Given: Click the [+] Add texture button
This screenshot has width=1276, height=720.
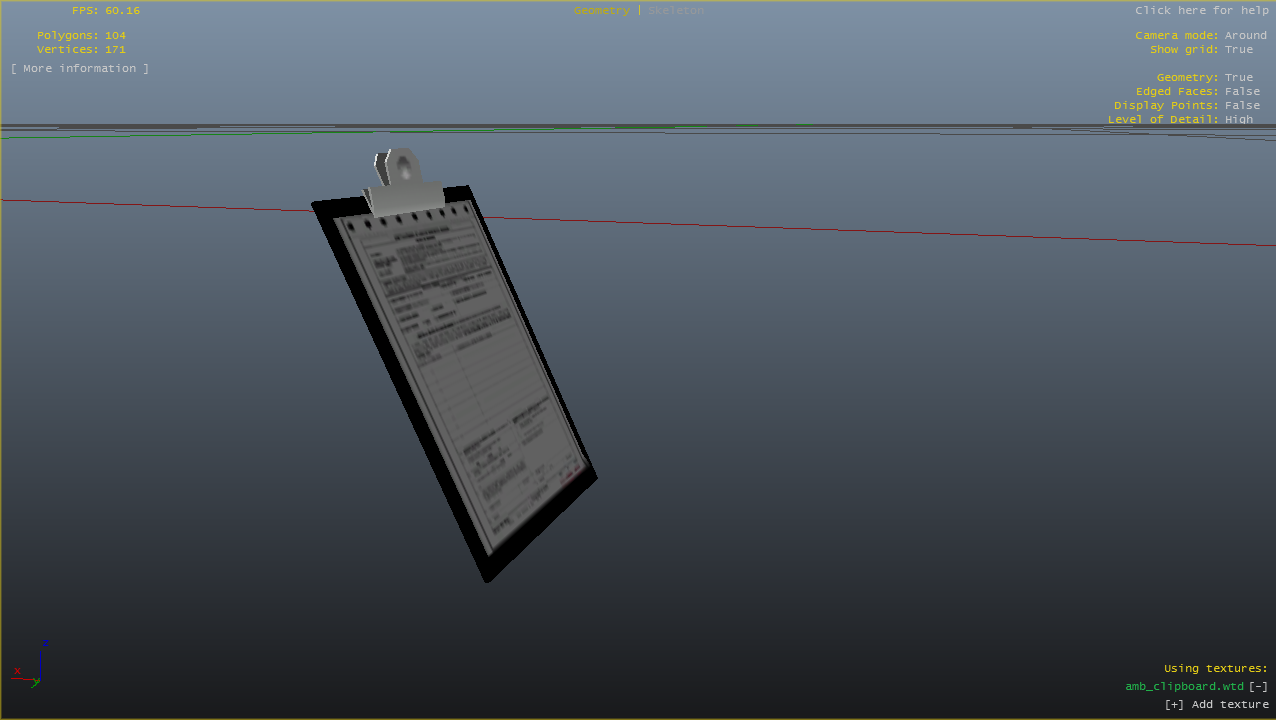Looking at the screenshot, I should point(1216,705).
